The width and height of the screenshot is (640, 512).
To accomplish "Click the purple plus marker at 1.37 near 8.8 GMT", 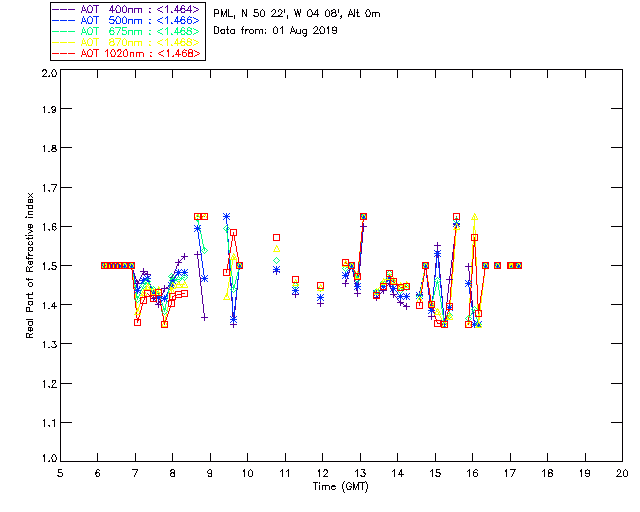I will [x=204, y=317].
